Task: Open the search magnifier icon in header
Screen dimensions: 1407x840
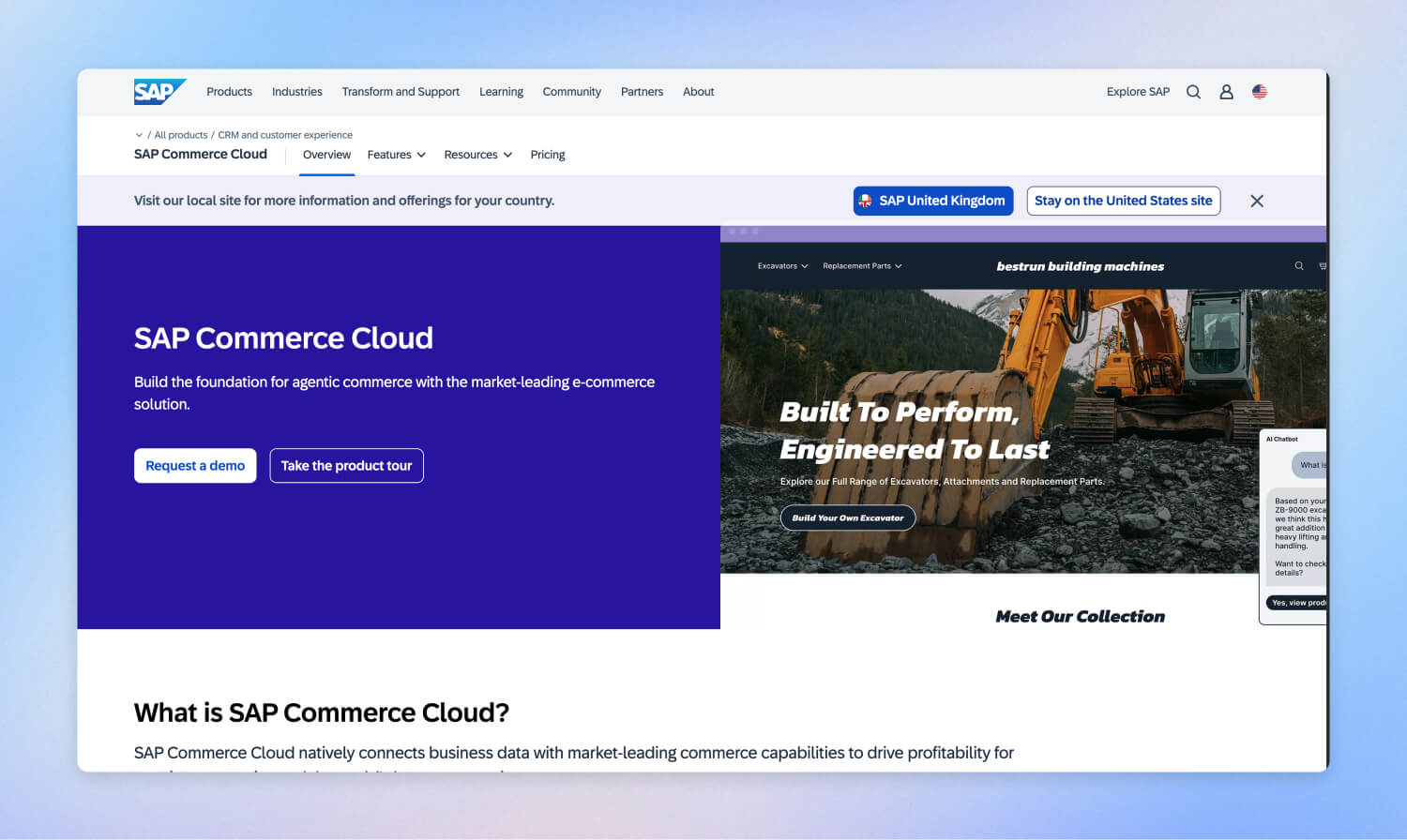Action: point(1193,92)
